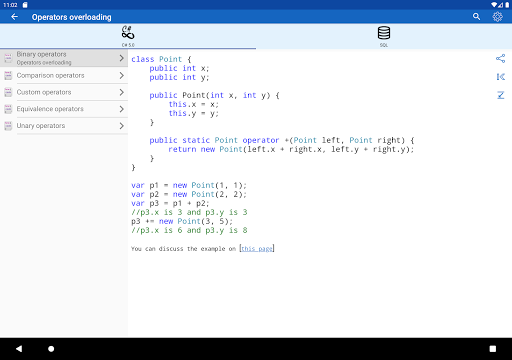Expand Unary operators chevron

point(121,126)
